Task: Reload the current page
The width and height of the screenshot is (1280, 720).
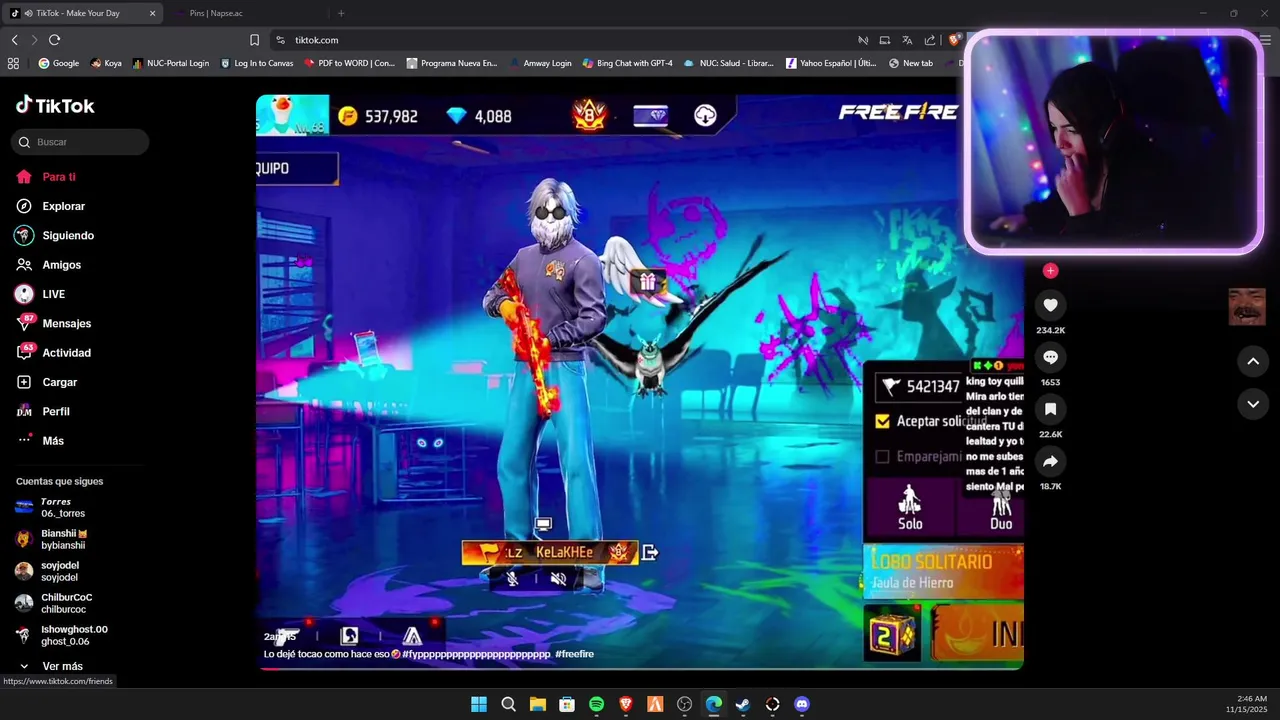Action: 54,40
